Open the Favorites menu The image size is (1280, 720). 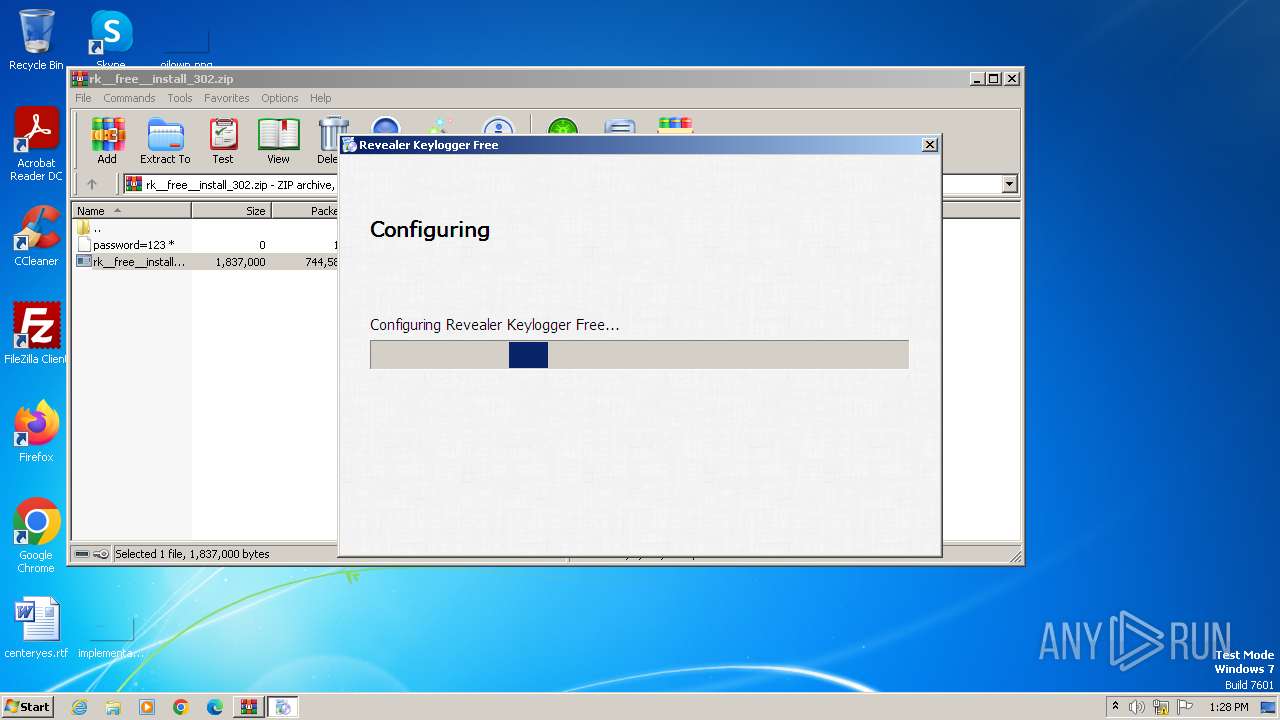point(227,98)
